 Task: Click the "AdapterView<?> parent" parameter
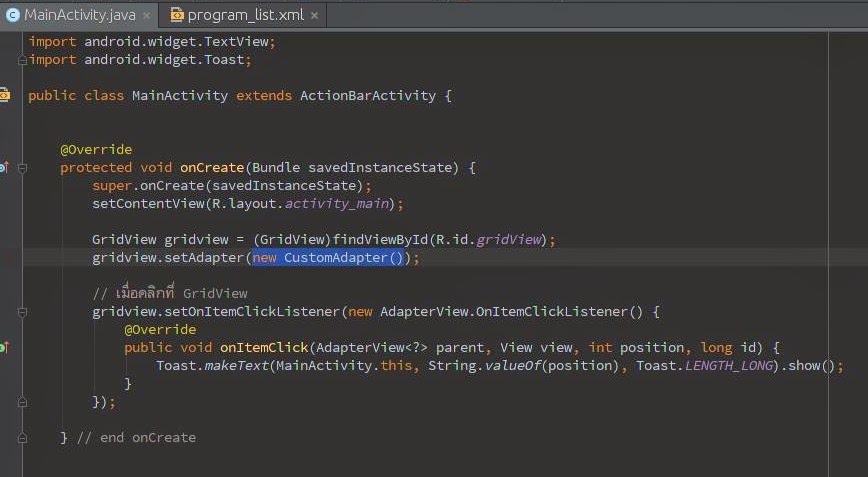click(400, 348)
